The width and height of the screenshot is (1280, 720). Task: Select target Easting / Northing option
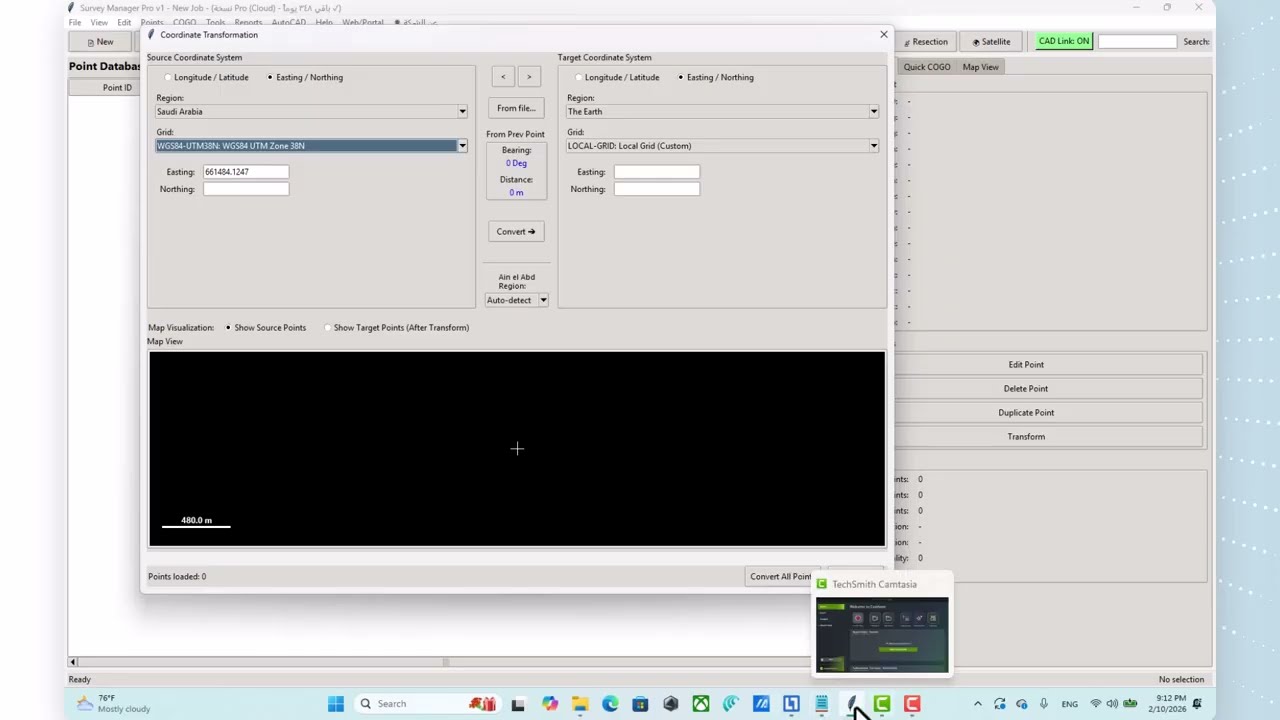click(716, 77)
